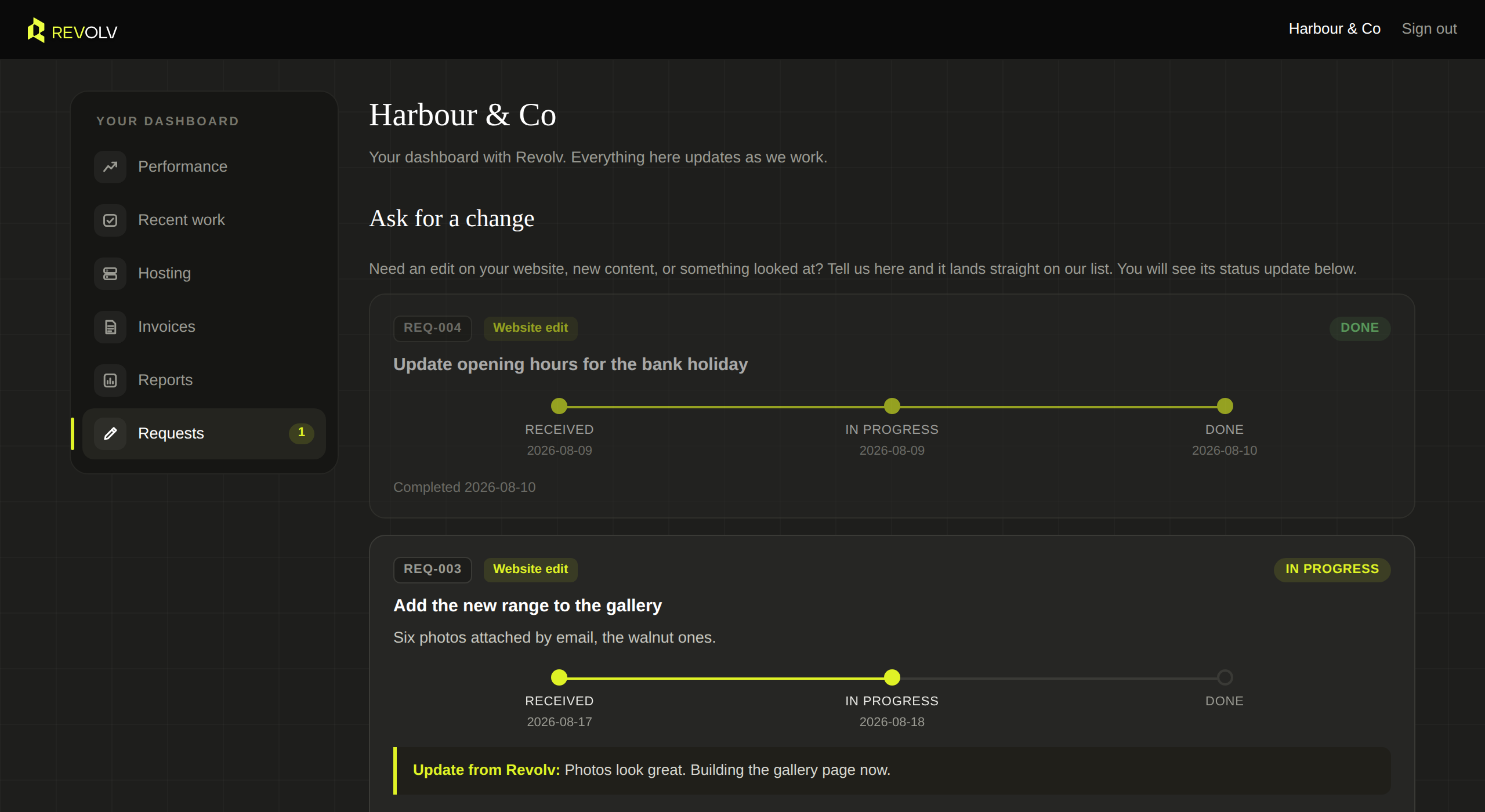The width and height of the screenshot is (1485, 812).
Task: Click REQ-004 Received timeline dot
Action: point(559,406)
